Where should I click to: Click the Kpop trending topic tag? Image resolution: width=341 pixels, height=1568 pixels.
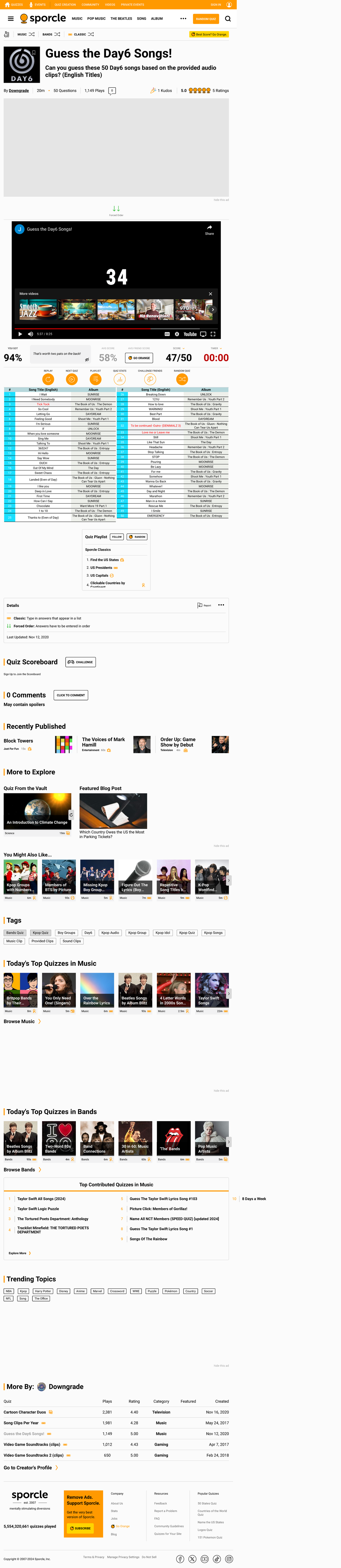pyautogui.click(x=23, y=1291)
